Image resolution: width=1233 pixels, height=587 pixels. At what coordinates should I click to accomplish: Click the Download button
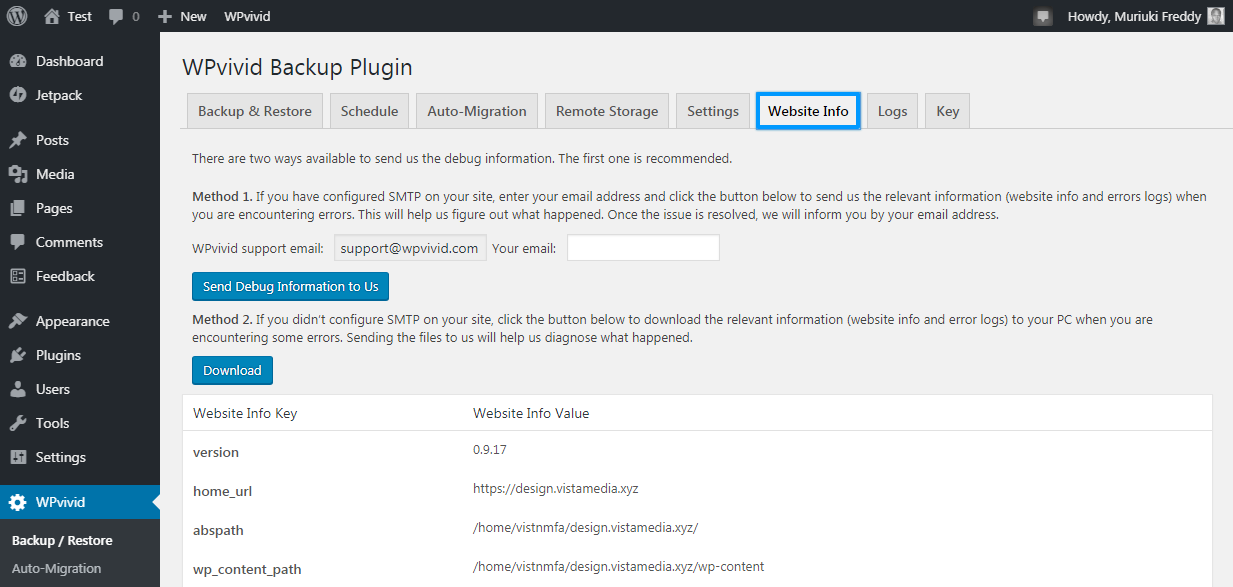pos(232,370)
